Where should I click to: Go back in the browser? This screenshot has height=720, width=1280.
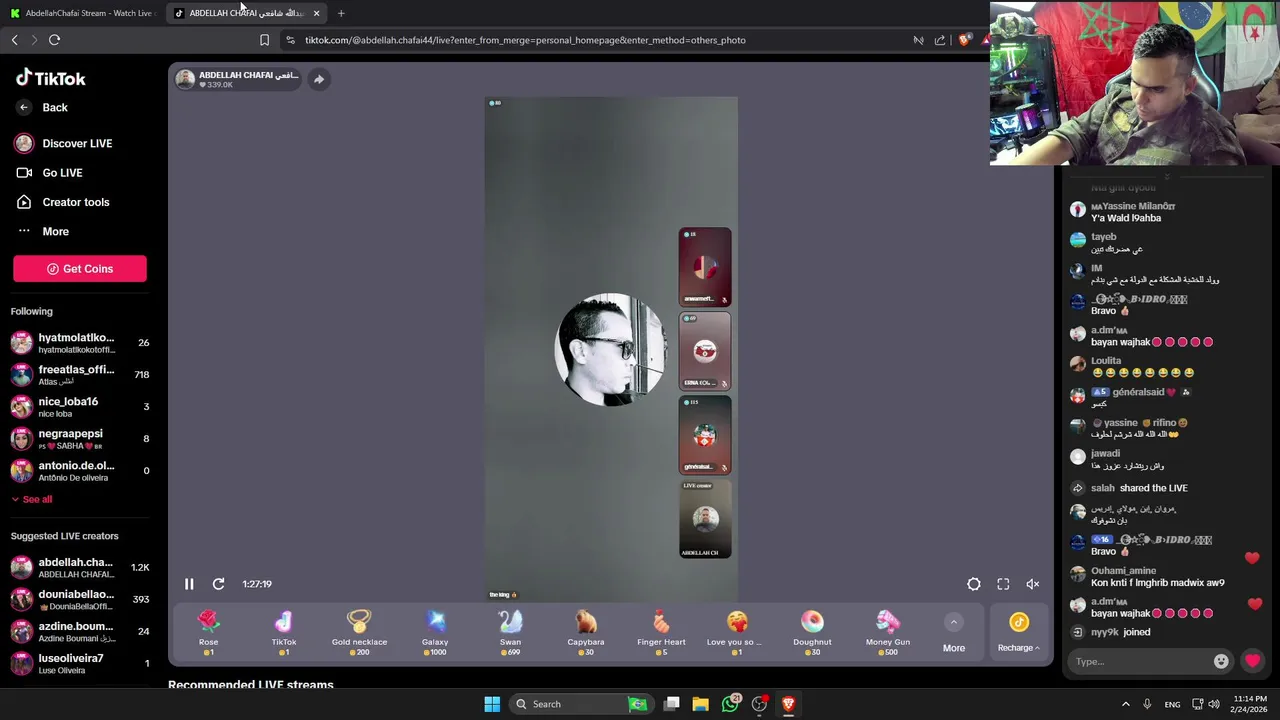click(14, 40)
